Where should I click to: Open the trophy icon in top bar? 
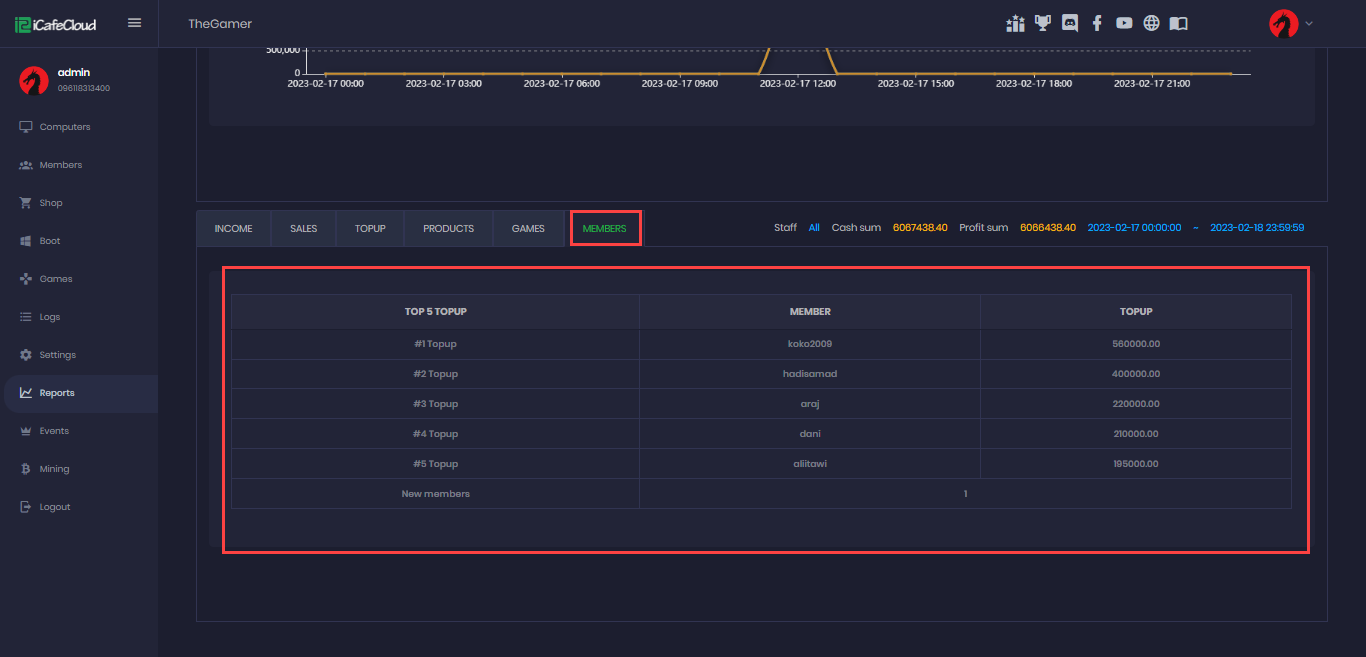1043,23
